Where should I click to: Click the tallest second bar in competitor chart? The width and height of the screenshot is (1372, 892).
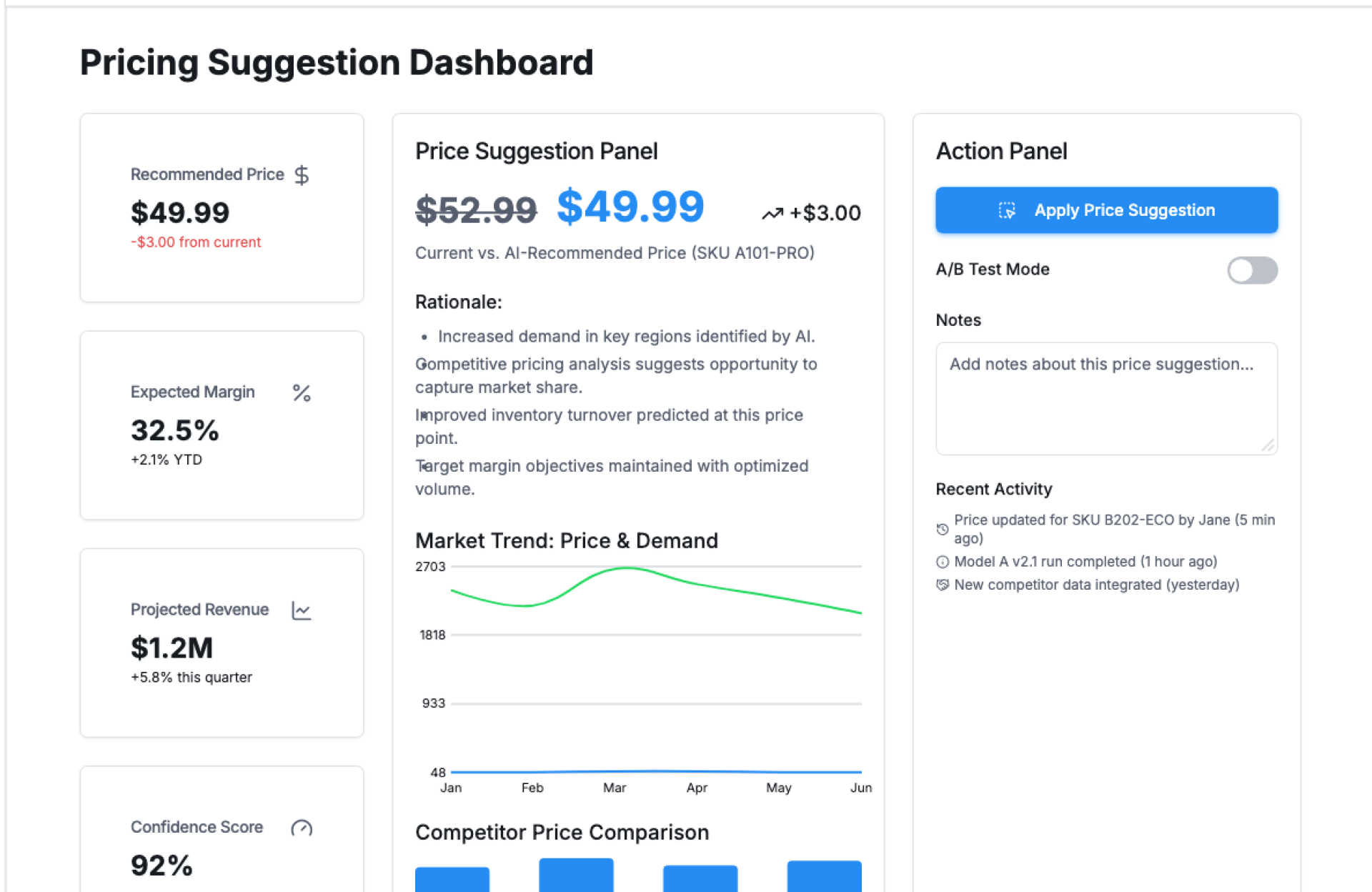point(576,875)
